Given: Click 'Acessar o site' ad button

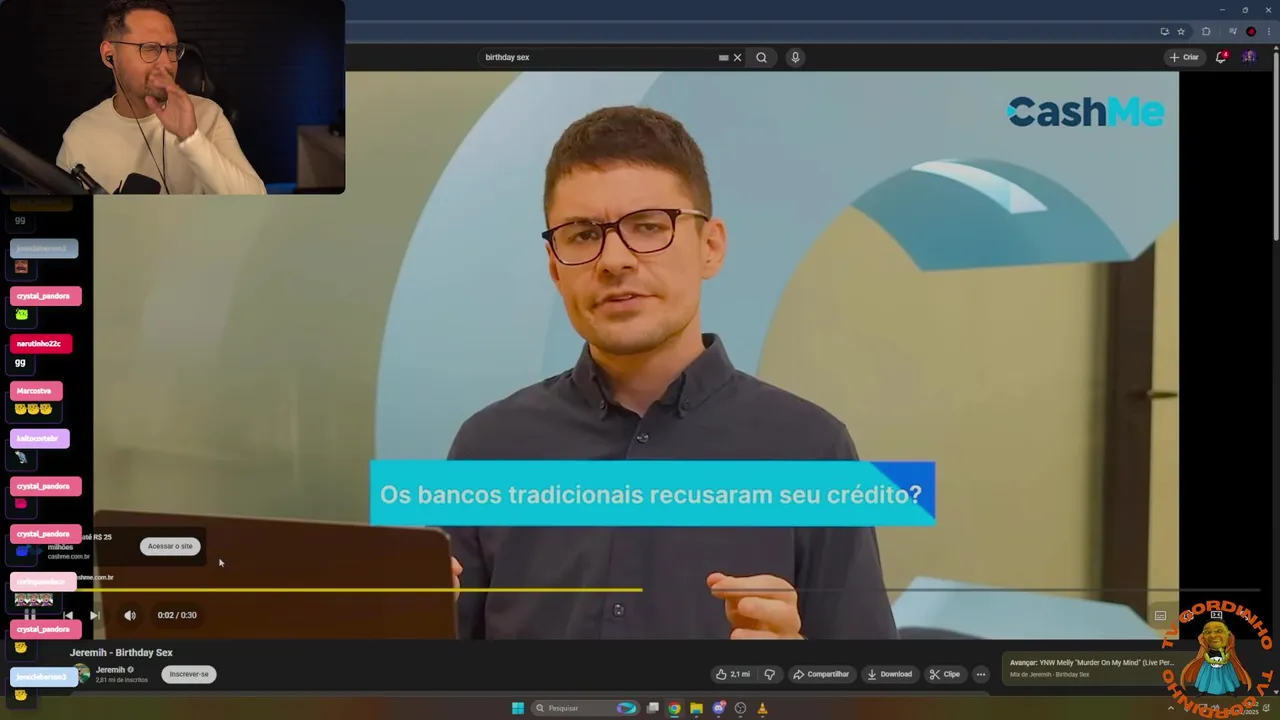Looking at the screenshot, I should pos(170,546).
